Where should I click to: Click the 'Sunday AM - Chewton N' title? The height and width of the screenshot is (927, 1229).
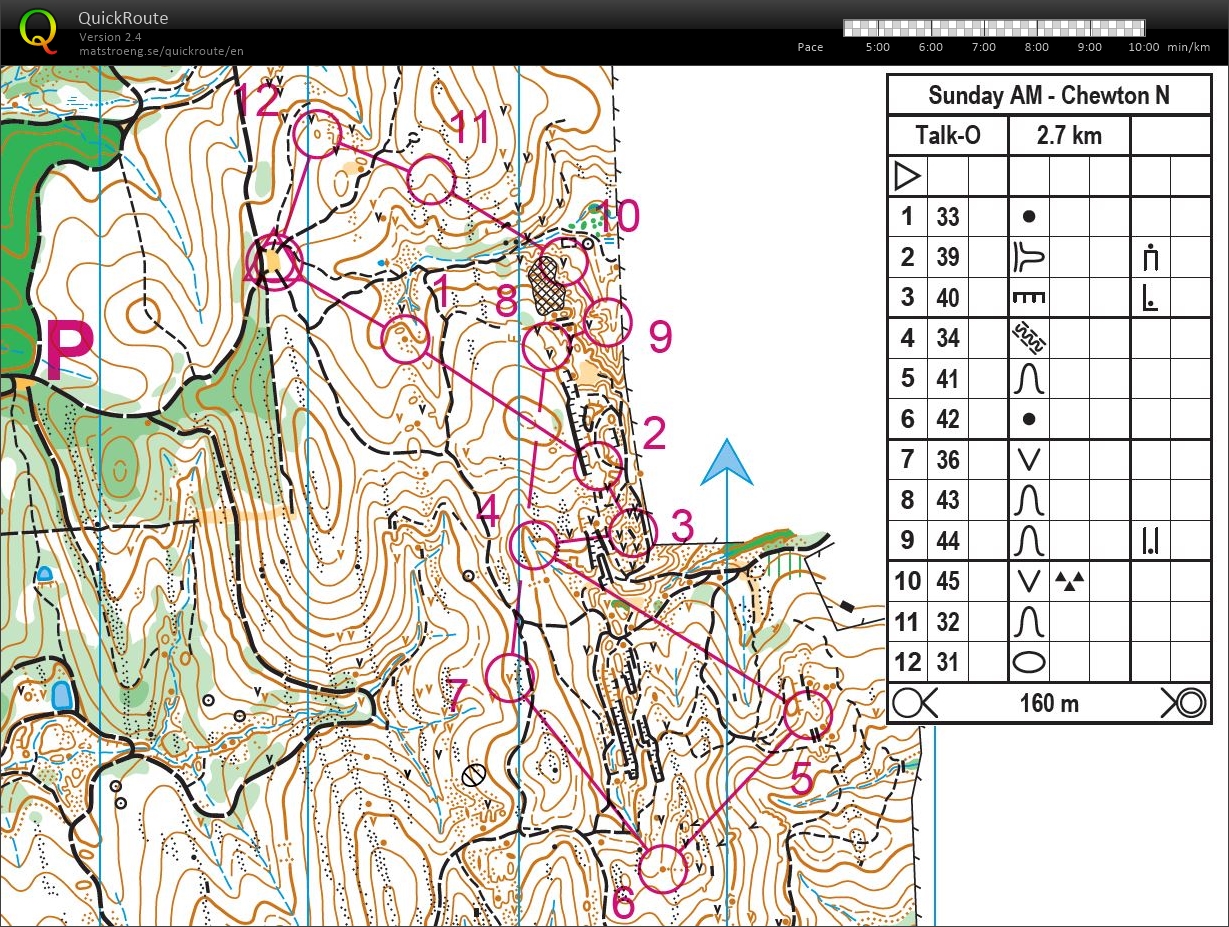click(1048, 96)
